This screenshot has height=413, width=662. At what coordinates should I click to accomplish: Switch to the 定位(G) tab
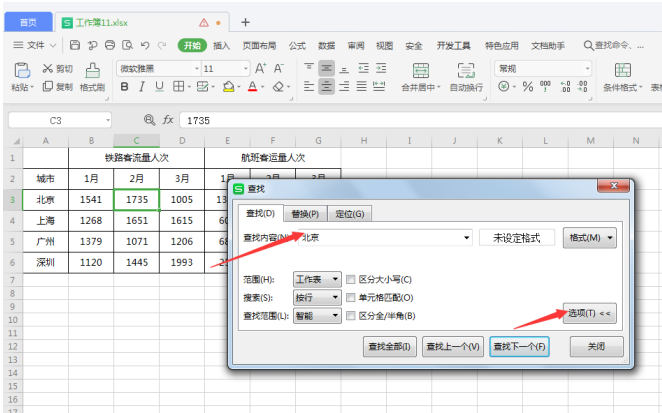point(350,214)
